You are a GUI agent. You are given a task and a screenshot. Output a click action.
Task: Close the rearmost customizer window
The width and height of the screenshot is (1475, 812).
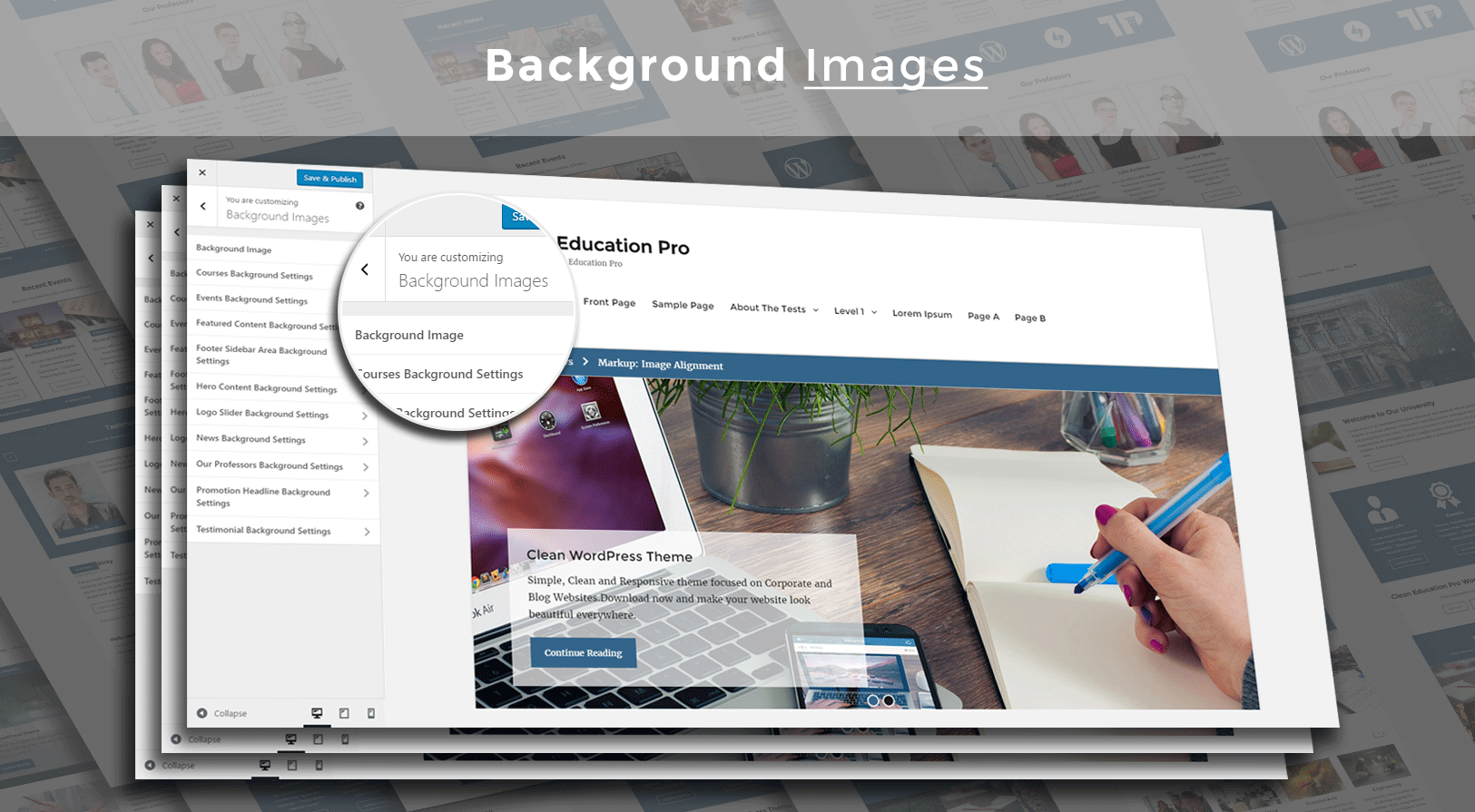(x=151, y=224)
